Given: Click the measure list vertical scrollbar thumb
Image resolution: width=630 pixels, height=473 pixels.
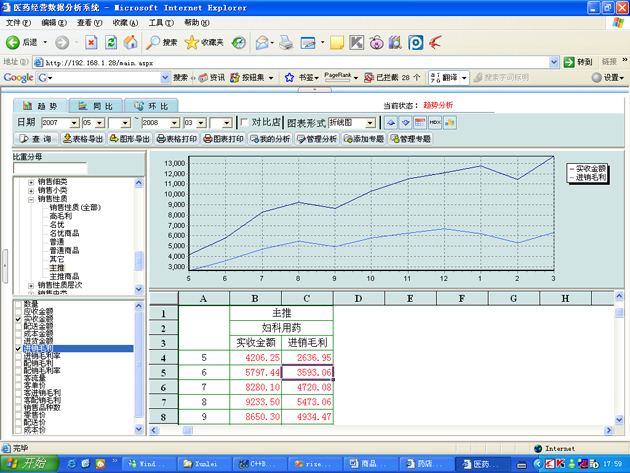Looking at the screenshot, I should pos(139,364).
